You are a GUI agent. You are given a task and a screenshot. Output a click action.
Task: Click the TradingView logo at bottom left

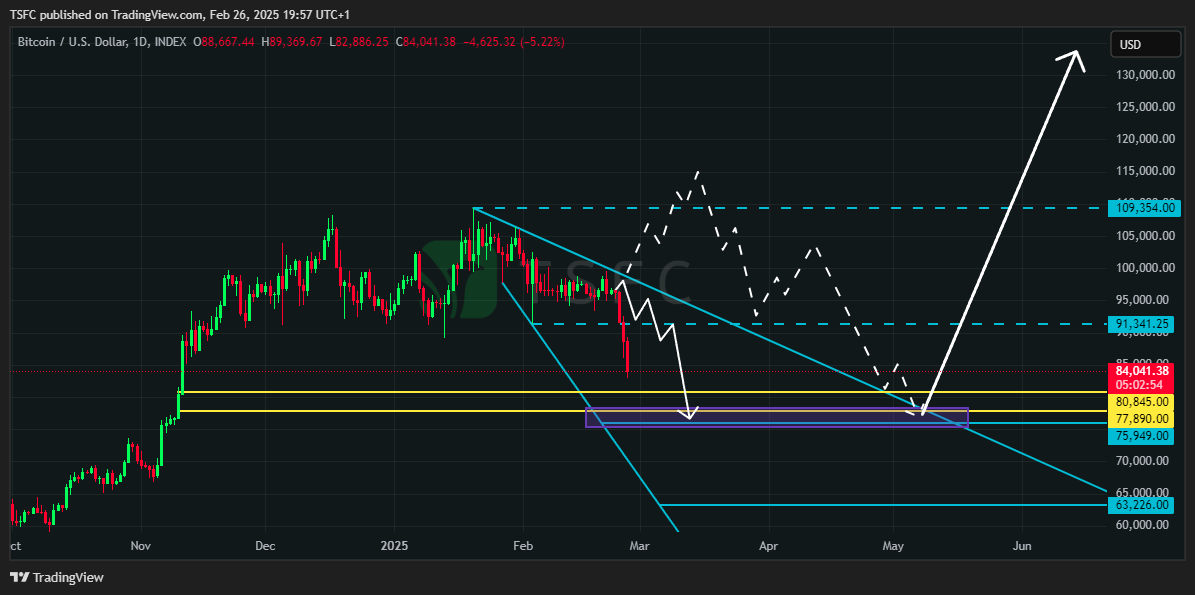(x=57, y=577)
